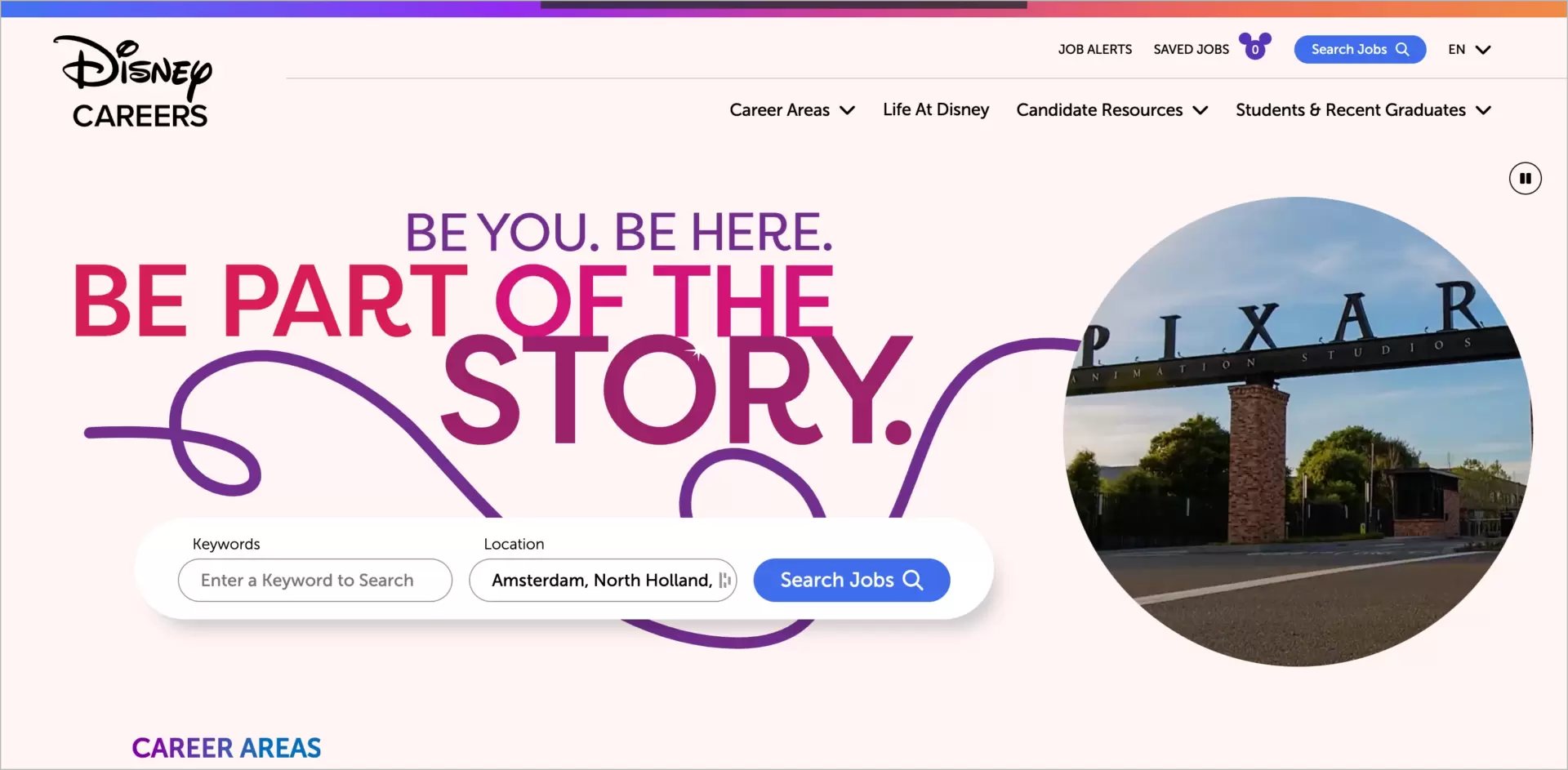Image resolution: width=1568 pixels, height=770 pixels.
Task: Open SAVED JOBS
Action: [1192, 49]
